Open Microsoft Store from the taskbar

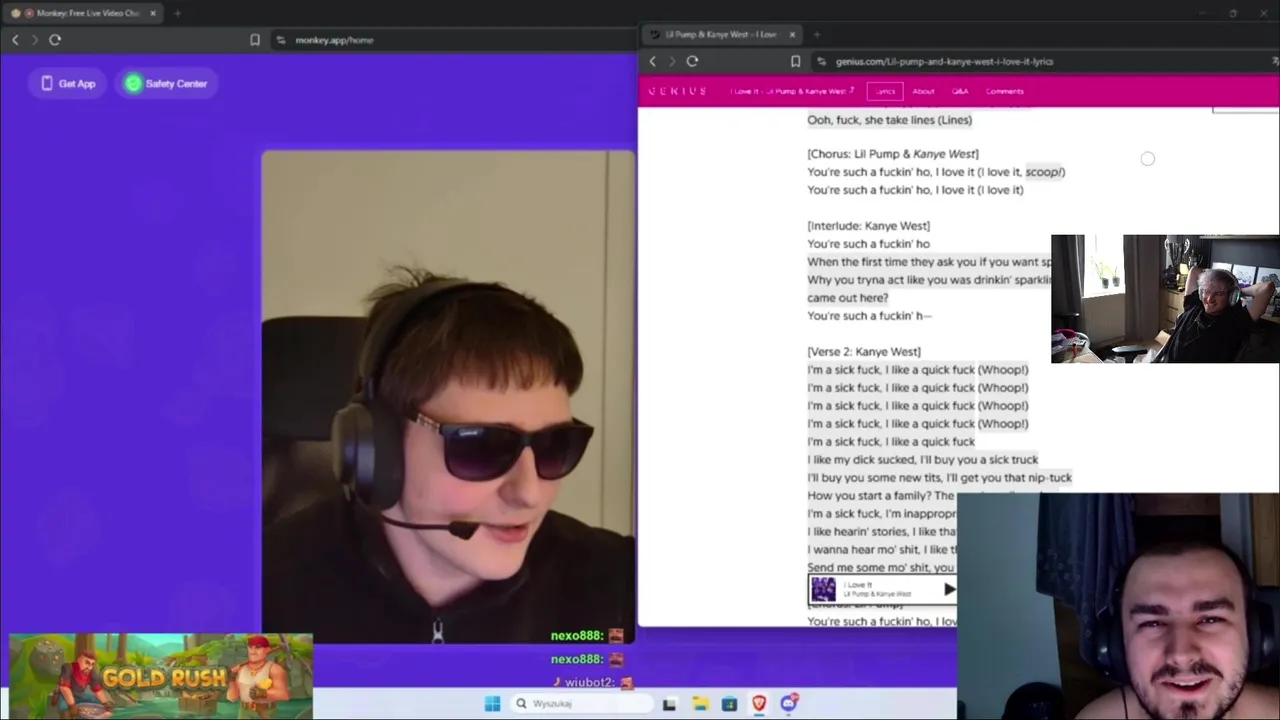click(729, 704)
